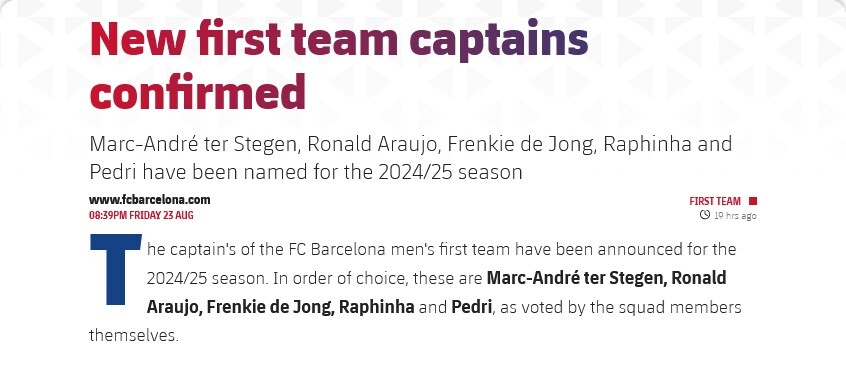Open the www.fcbarcelona.com source link
Viewport: 846px width, 366px height.
click(x=149, y=200)
